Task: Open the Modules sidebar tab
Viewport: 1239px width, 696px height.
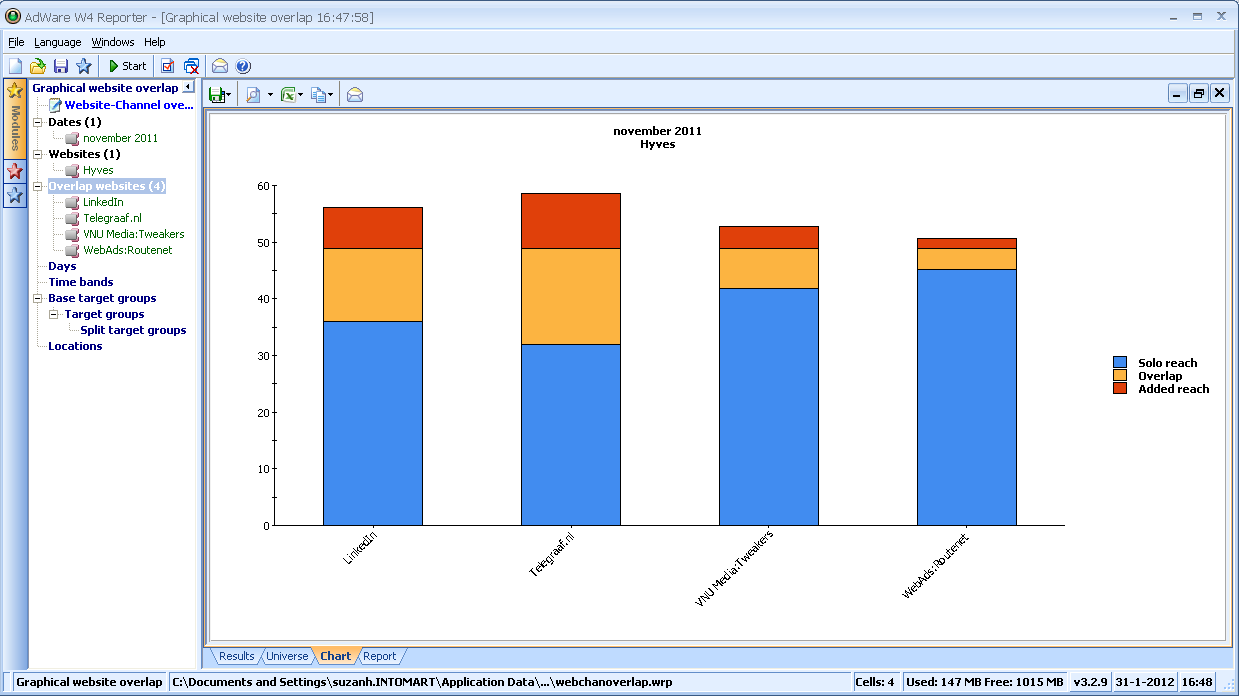Action: 15,118
